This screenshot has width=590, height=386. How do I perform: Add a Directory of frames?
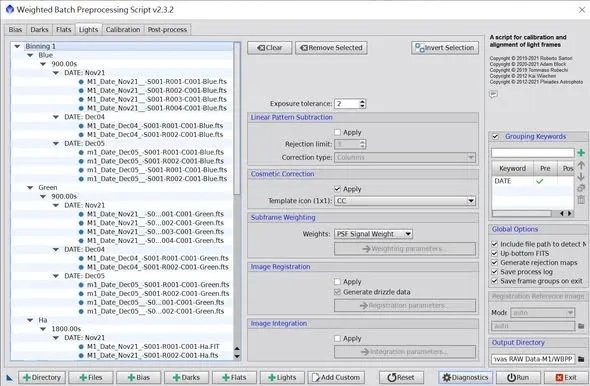coord(42,377)
